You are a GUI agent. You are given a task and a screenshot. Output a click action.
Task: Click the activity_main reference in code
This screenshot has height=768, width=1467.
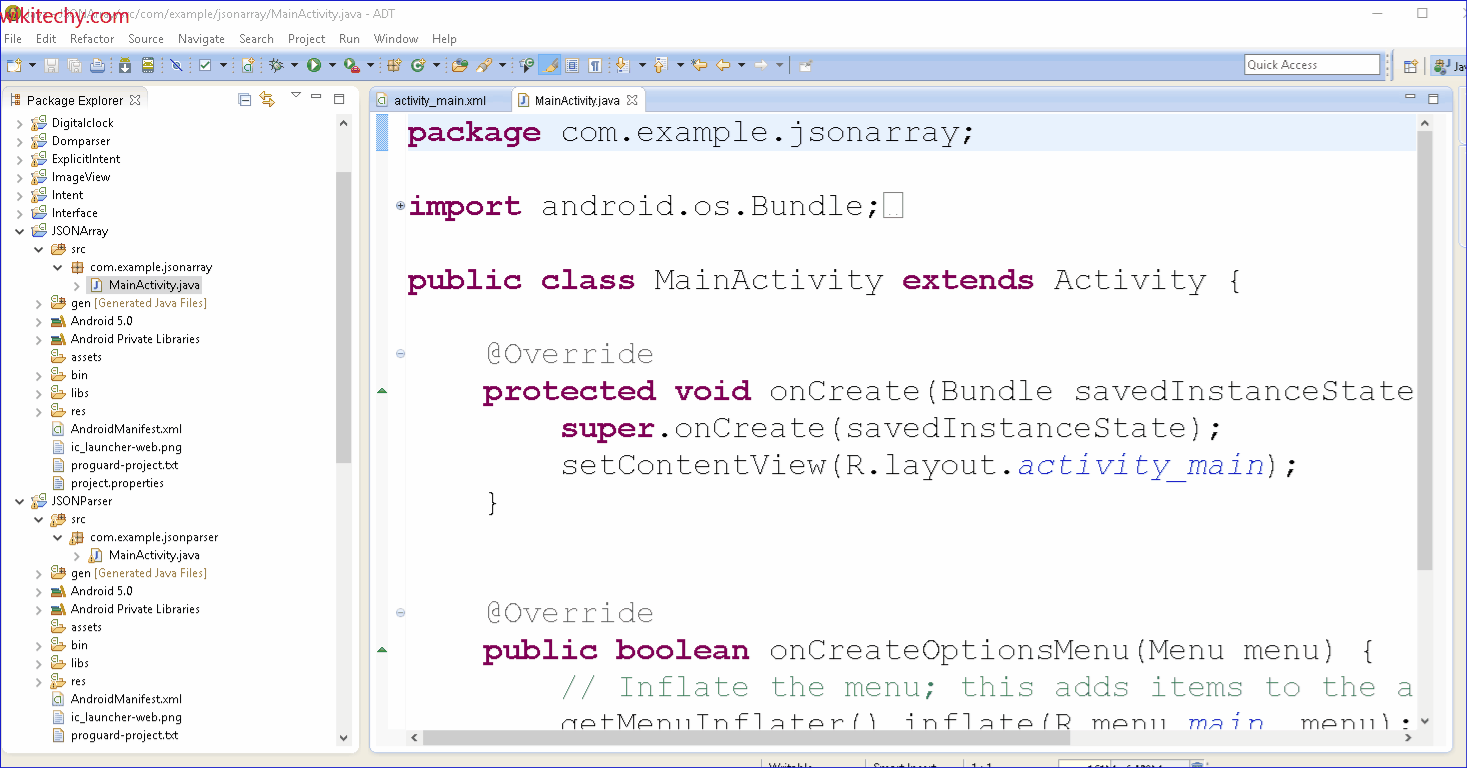click(x=1141, y=465)
